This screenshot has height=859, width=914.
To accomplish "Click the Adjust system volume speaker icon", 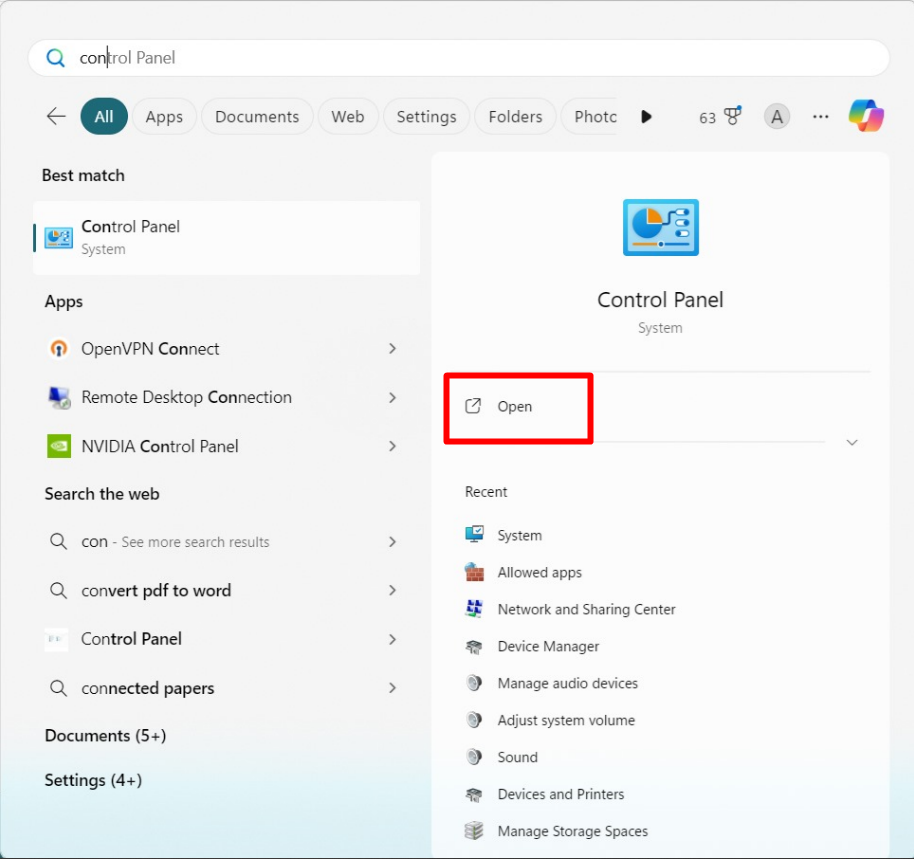I will pos(474,720).
